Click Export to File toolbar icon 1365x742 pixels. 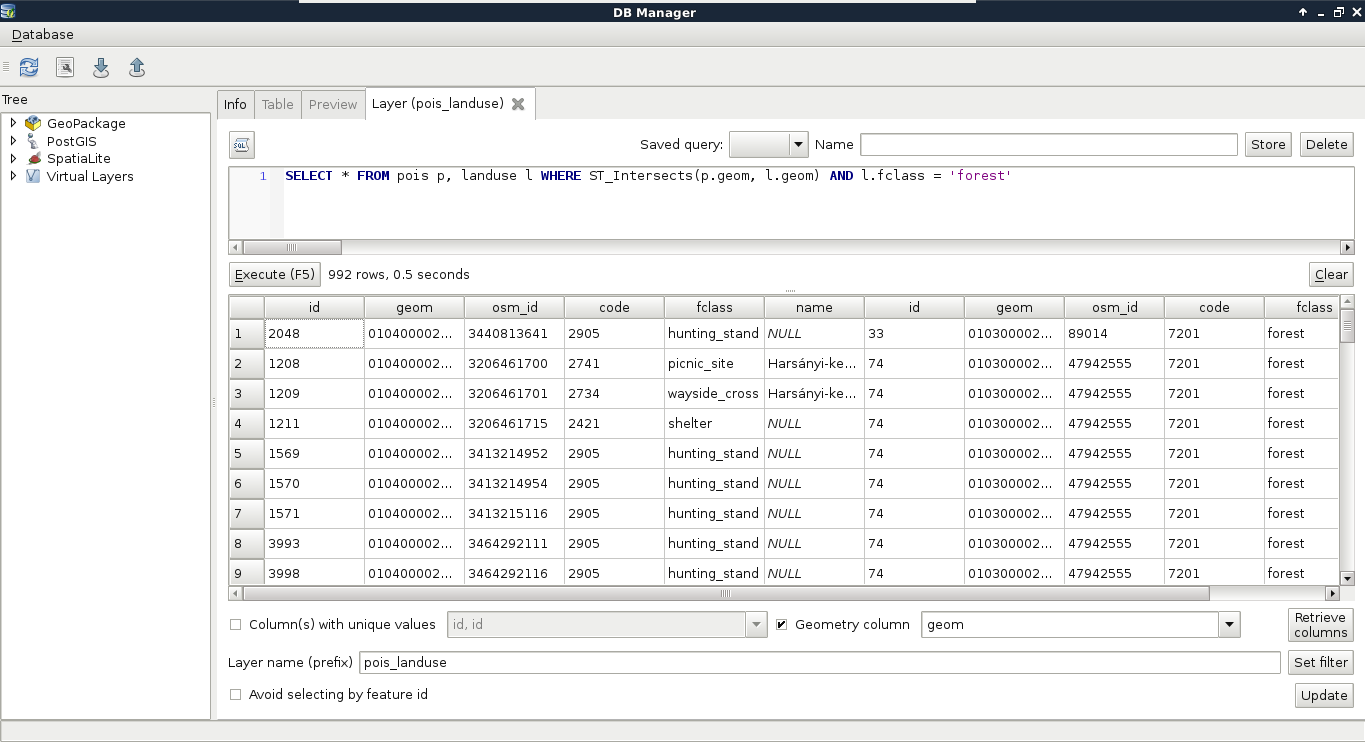coord(137,67)
